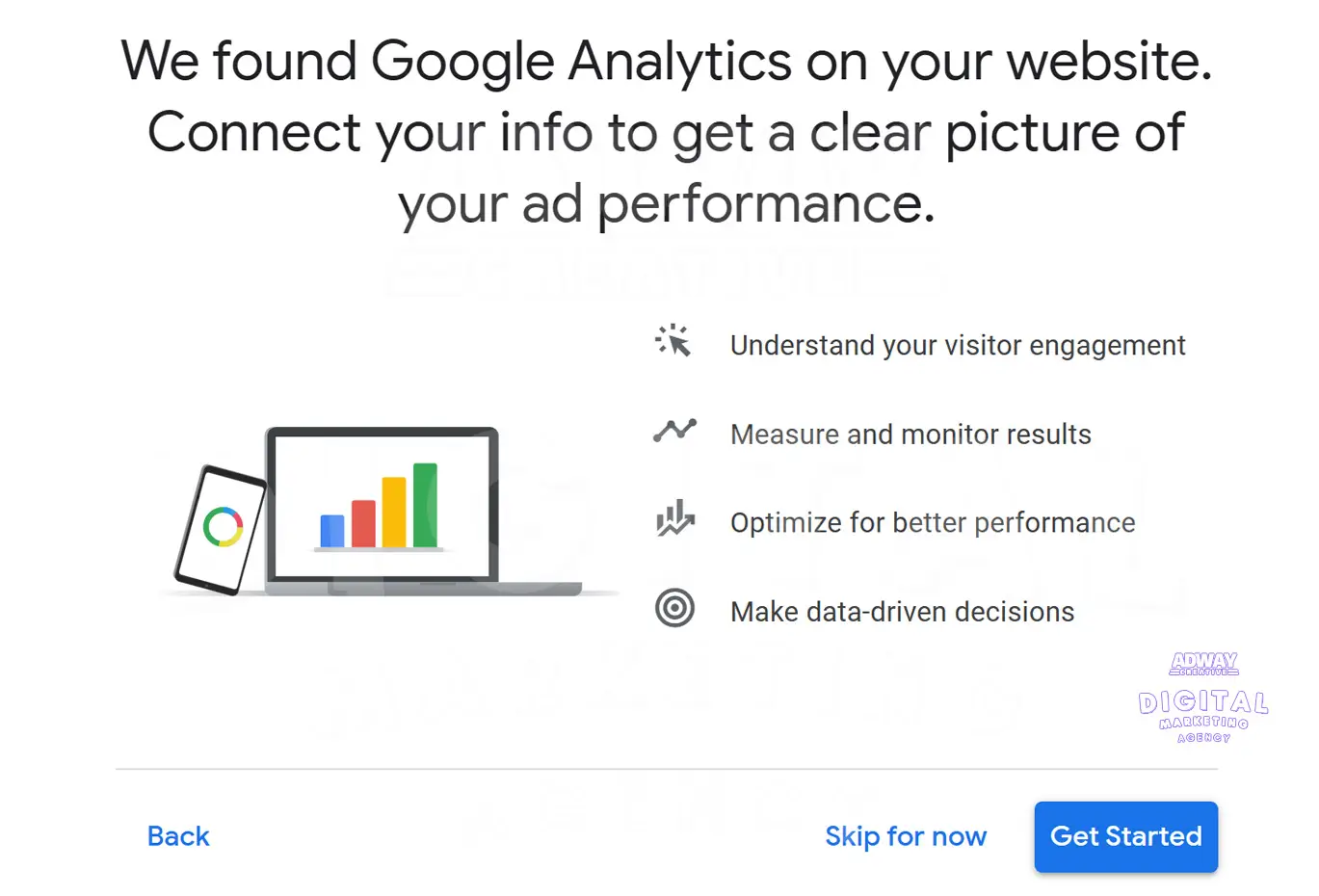The width and height of the screenshot is (1319, 896).
Task: Click the Google-colored donut chart on the phone
Action: click(223, 528)
